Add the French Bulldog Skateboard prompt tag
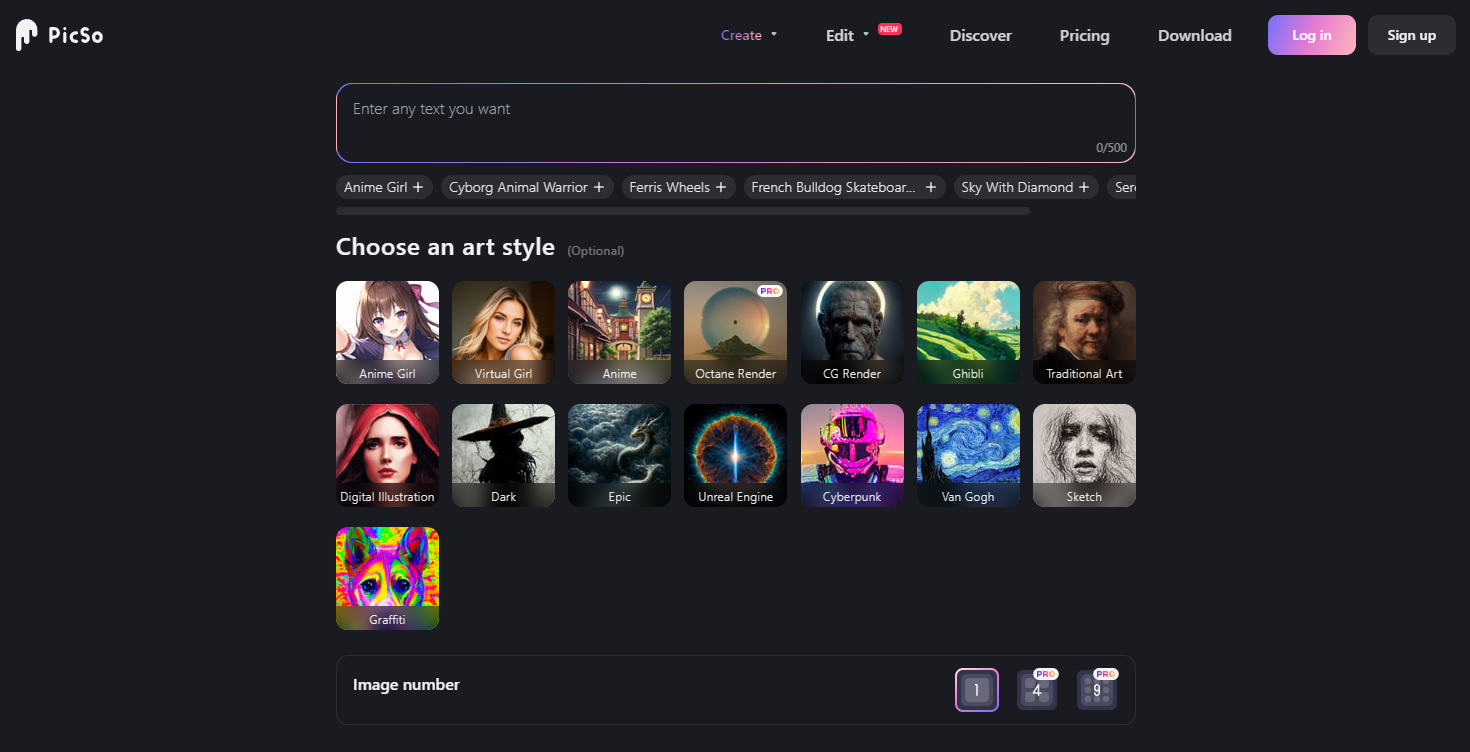Screen dimensions: 1470x752 (x=844, y=187)
